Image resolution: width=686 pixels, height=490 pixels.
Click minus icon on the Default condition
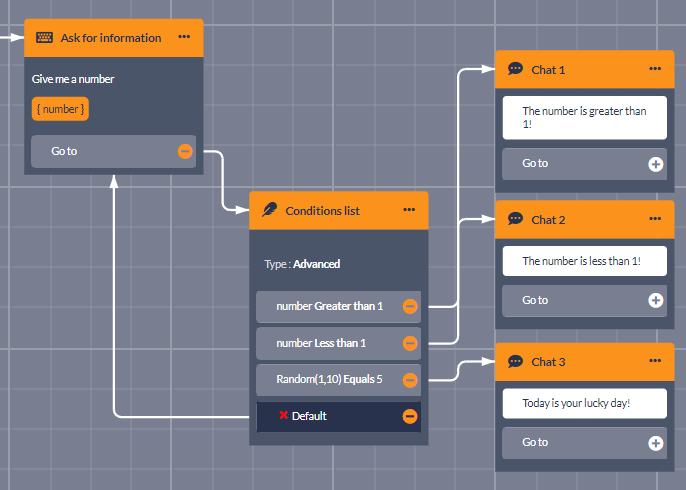click(x=410, y=416)
